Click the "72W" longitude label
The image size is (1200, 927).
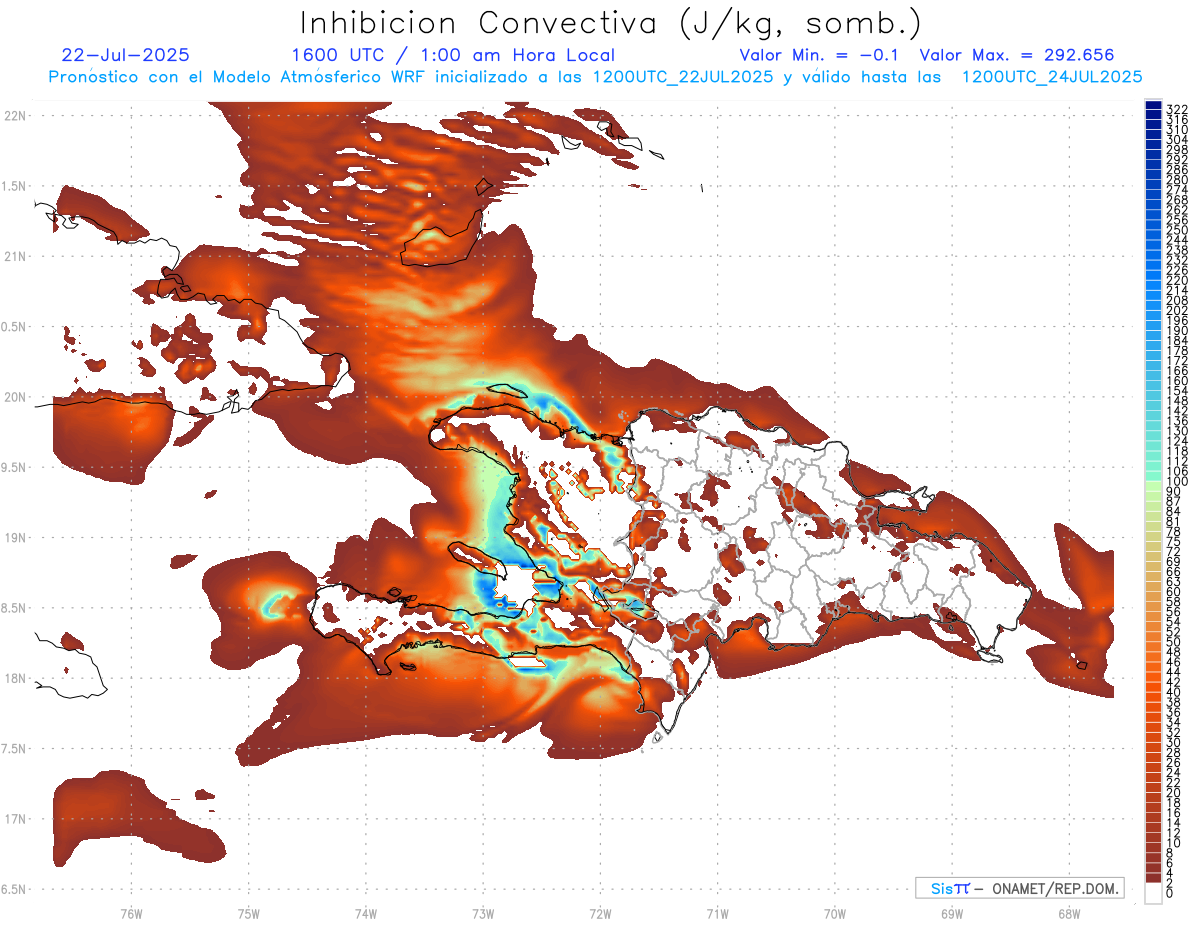(x=600, y=913)
